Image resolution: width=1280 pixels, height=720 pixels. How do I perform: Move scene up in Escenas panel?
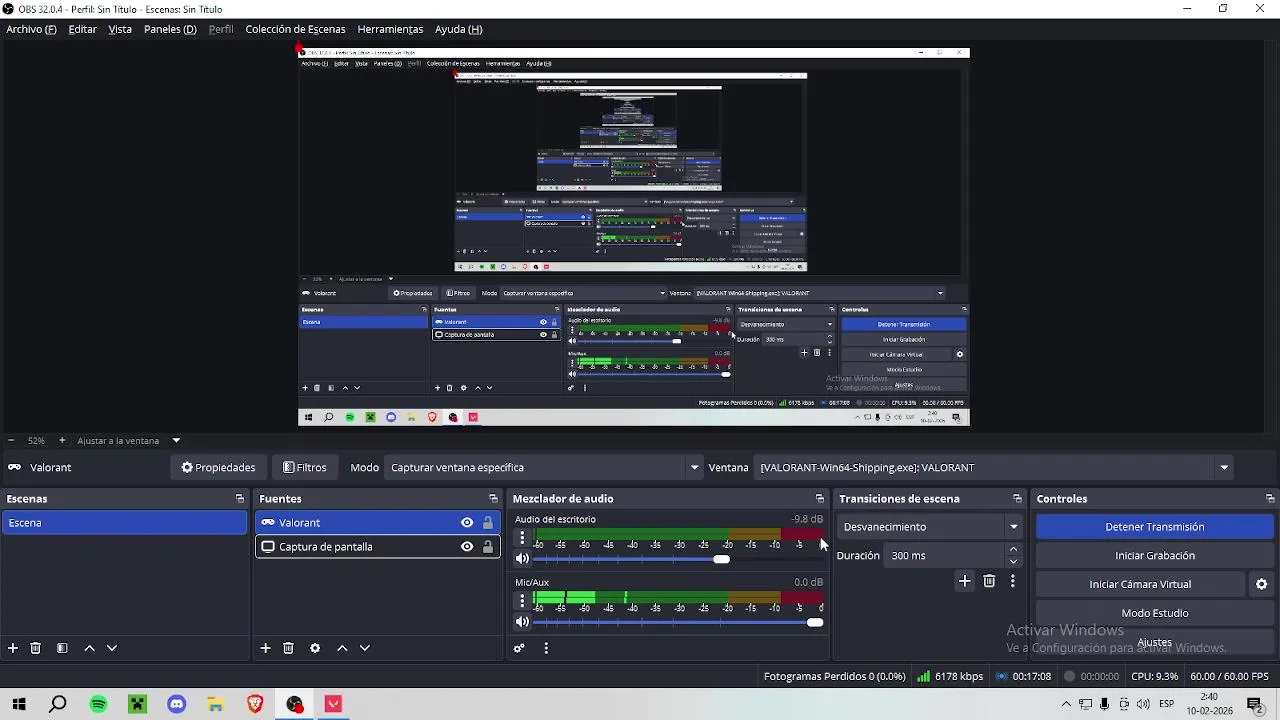pyautogui.click(x=89, y=648)
